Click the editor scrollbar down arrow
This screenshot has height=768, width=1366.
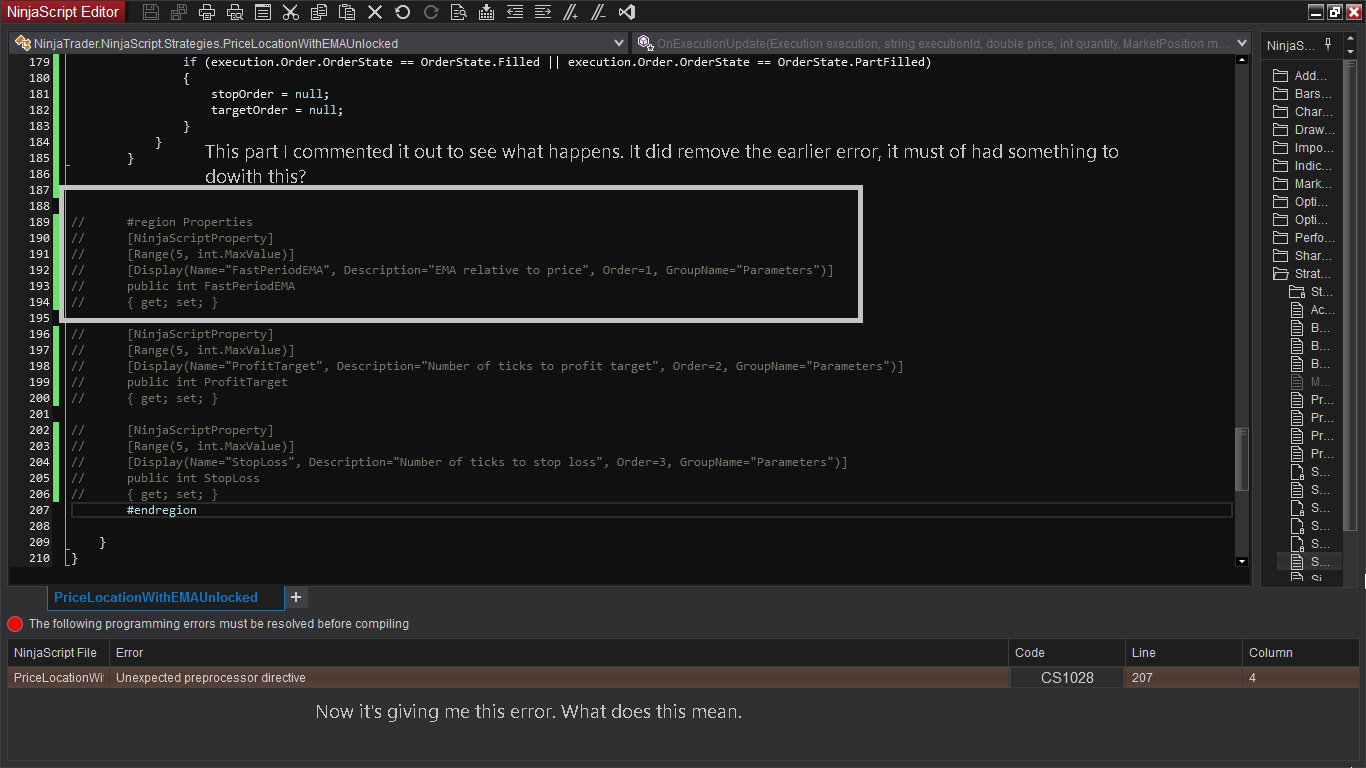1243,561
